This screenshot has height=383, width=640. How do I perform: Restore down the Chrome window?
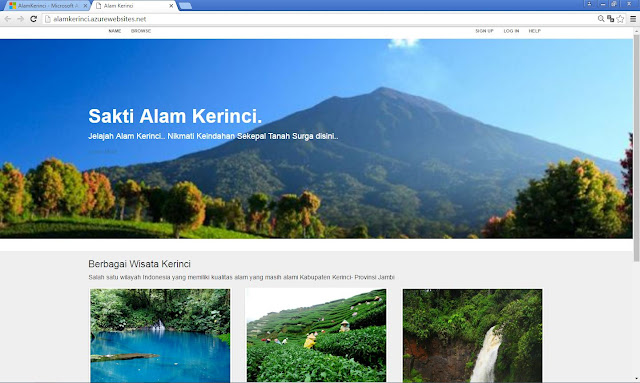click(x=614, y=4)
